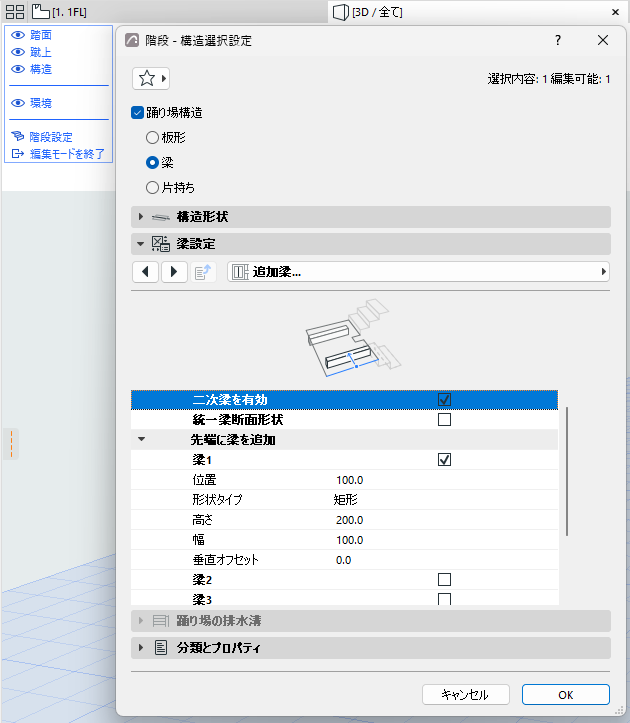Click the help question mark in dialog

point(558,40)
